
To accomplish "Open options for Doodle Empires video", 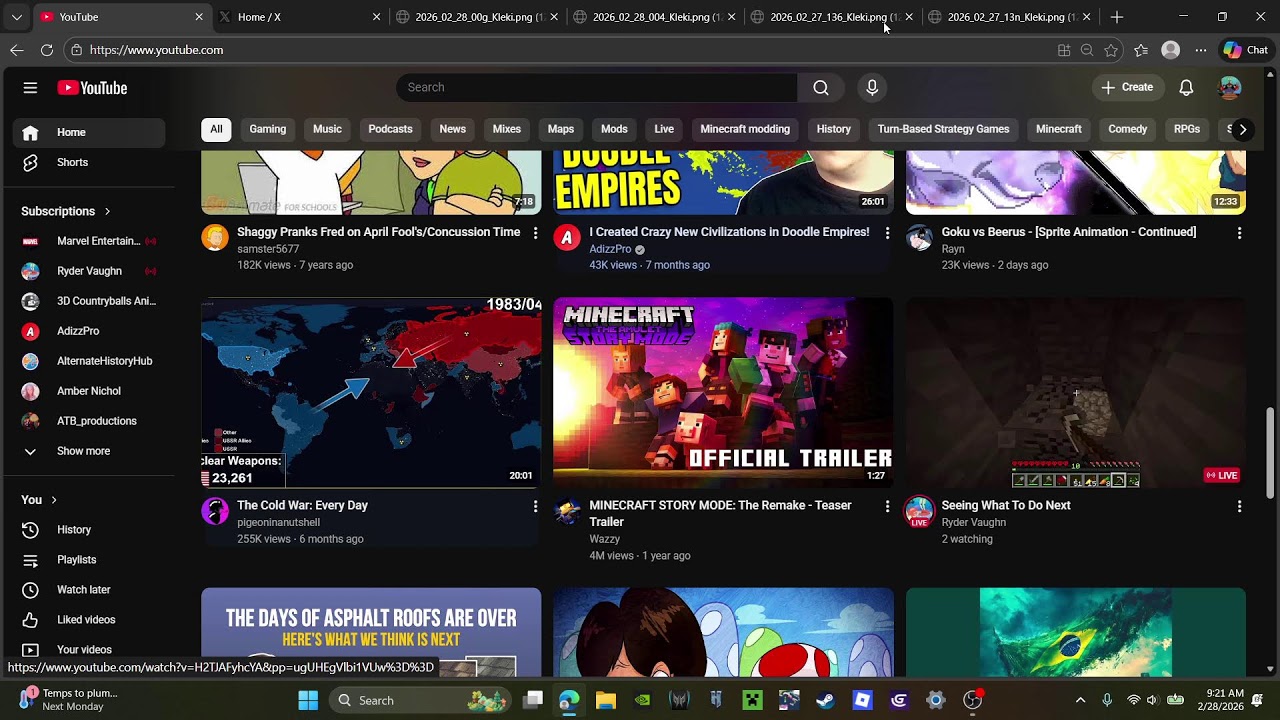I will click(x=887, y=233).
